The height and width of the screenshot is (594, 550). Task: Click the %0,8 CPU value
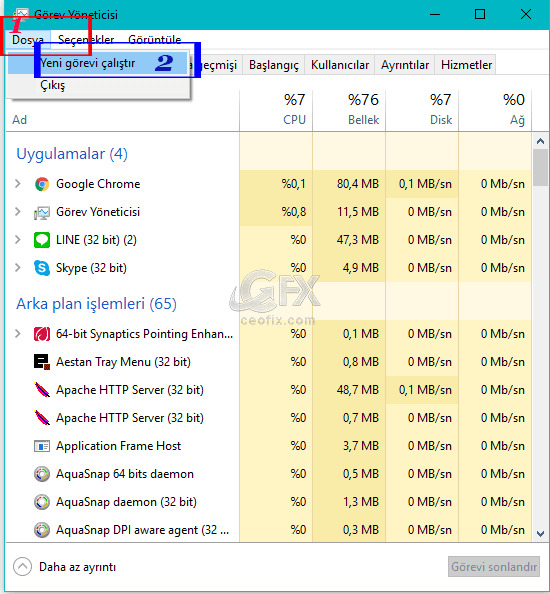tap(294, 212)
